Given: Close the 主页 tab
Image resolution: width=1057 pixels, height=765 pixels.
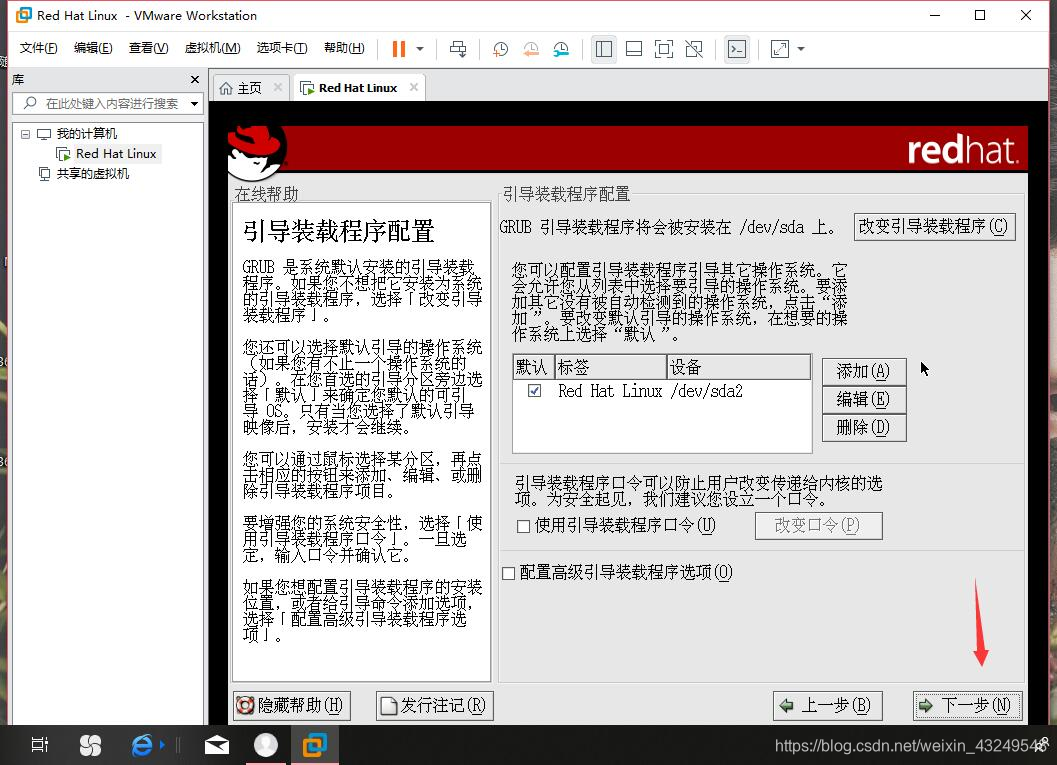Looking at the screenshot, I should (278, 87).
